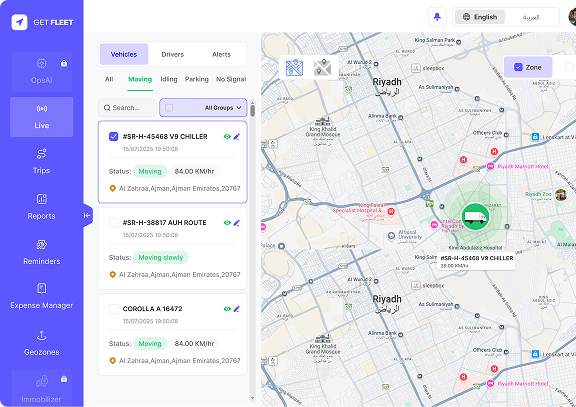Toggle the Zone checkbox on the map
This screenshot has height=407, width=576.
tap(518, 67)
